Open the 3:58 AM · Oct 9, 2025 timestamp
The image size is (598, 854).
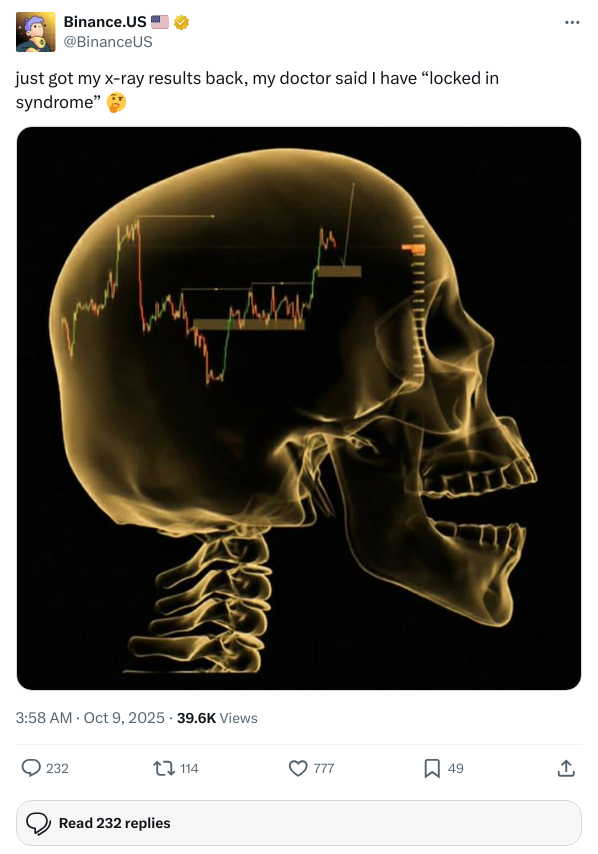click(x=90, y=718)
